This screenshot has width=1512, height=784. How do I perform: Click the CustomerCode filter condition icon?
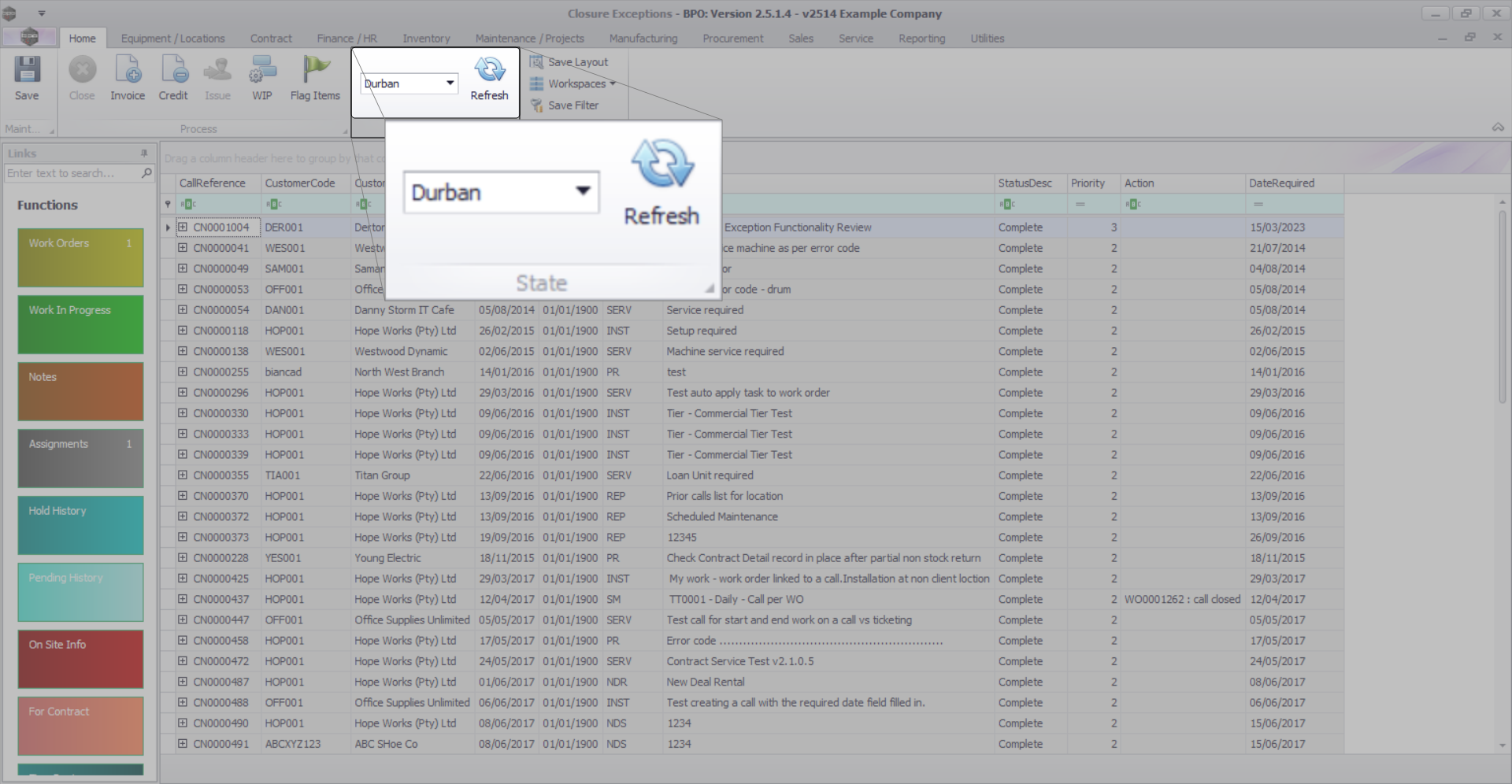point(274,204)
